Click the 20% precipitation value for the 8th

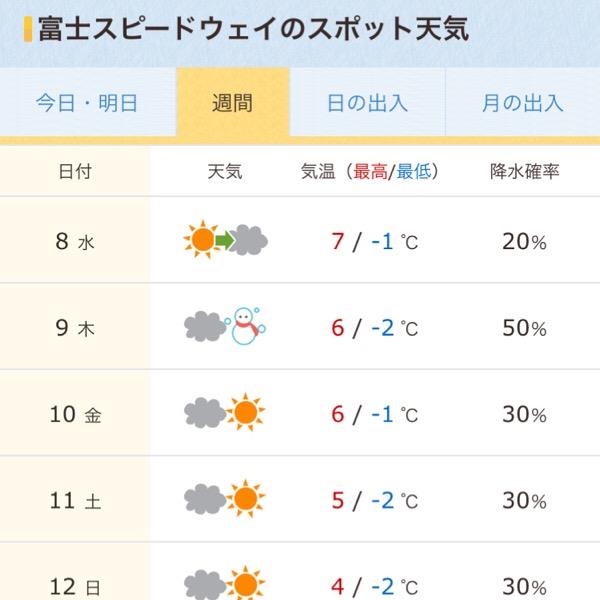pyautogui.click(x=524, y=241)
